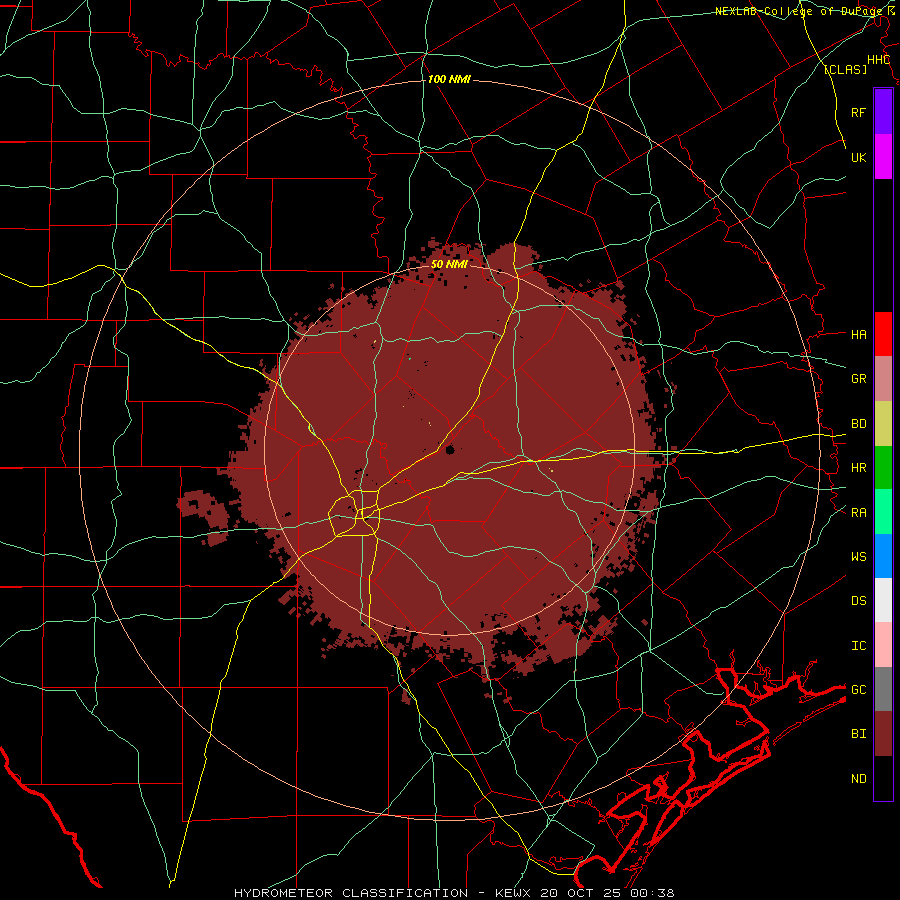Select the dusty pink GR legend swatch
Image resolution: width=900 pixels, height=900 pixels.
(883, 379)
